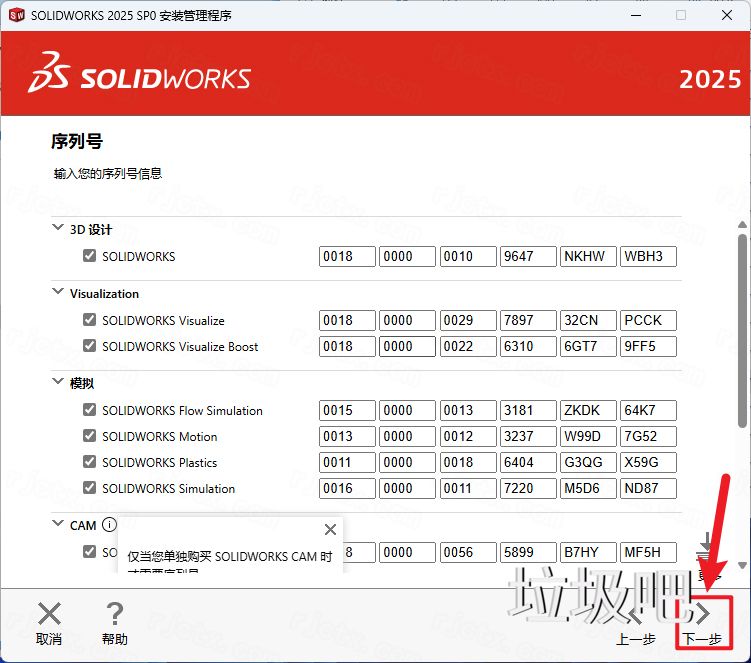The image size is (751, 663).
Task: Click Motion serial field containing W99D
Action: pyautogui.click(x=588, y=436)
